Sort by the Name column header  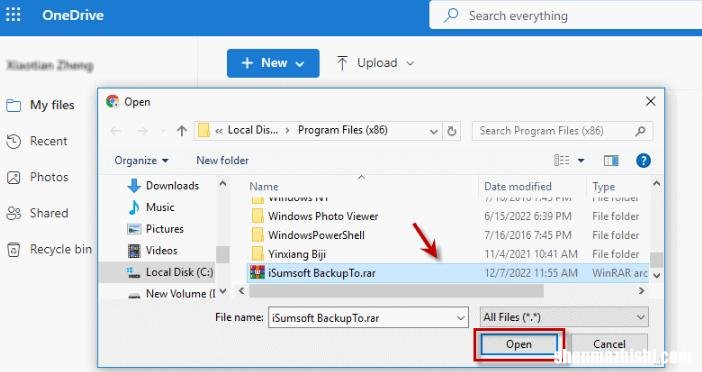pyautogui.click(x=264, y=187)
